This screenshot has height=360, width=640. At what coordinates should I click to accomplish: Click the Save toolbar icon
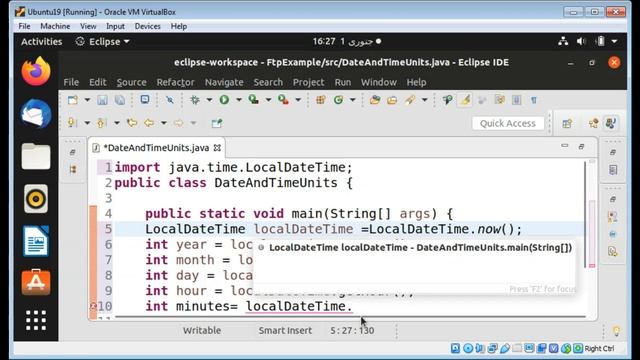pyautogui.click(x=102, y=100)
